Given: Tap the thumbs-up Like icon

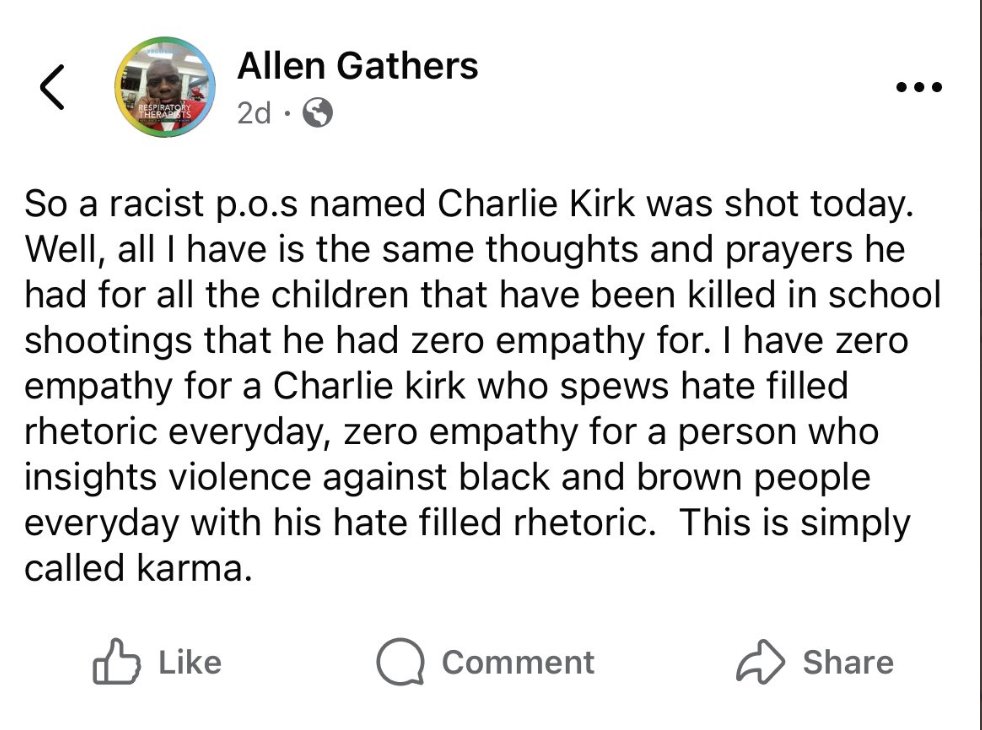Looking at the screenshot, I should [116, 661].
